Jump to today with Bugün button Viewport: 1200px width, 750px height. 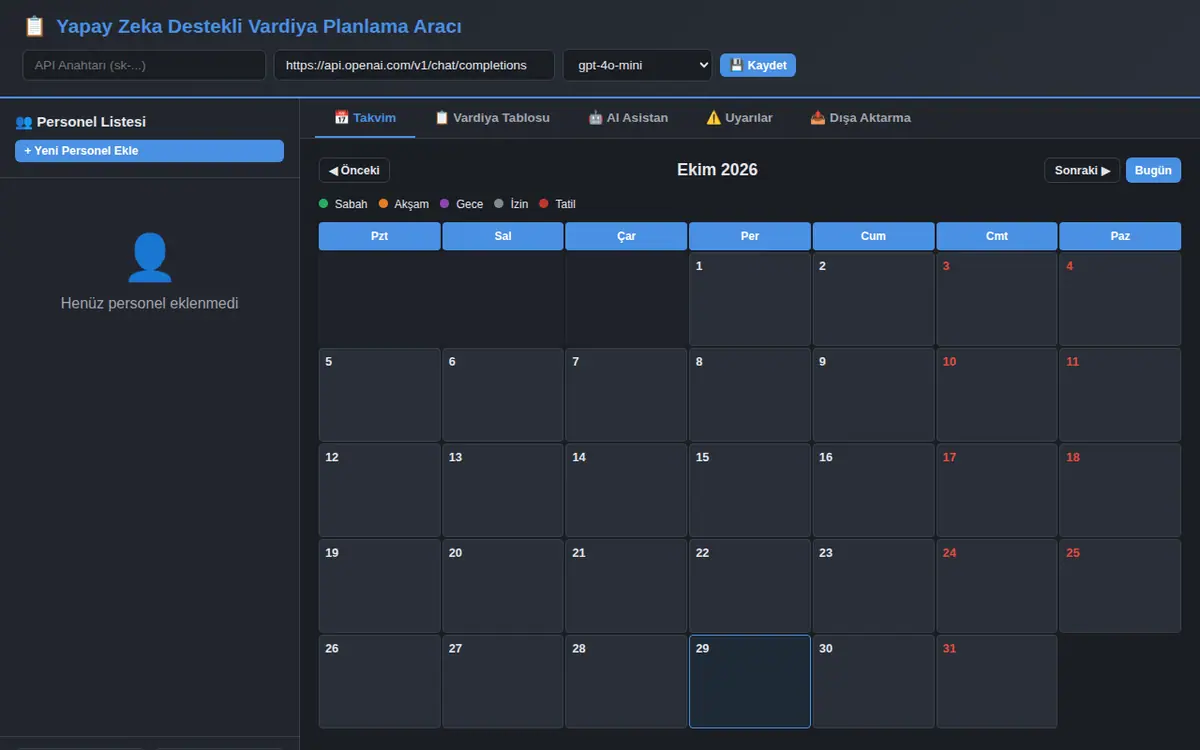pos(1153,170)
